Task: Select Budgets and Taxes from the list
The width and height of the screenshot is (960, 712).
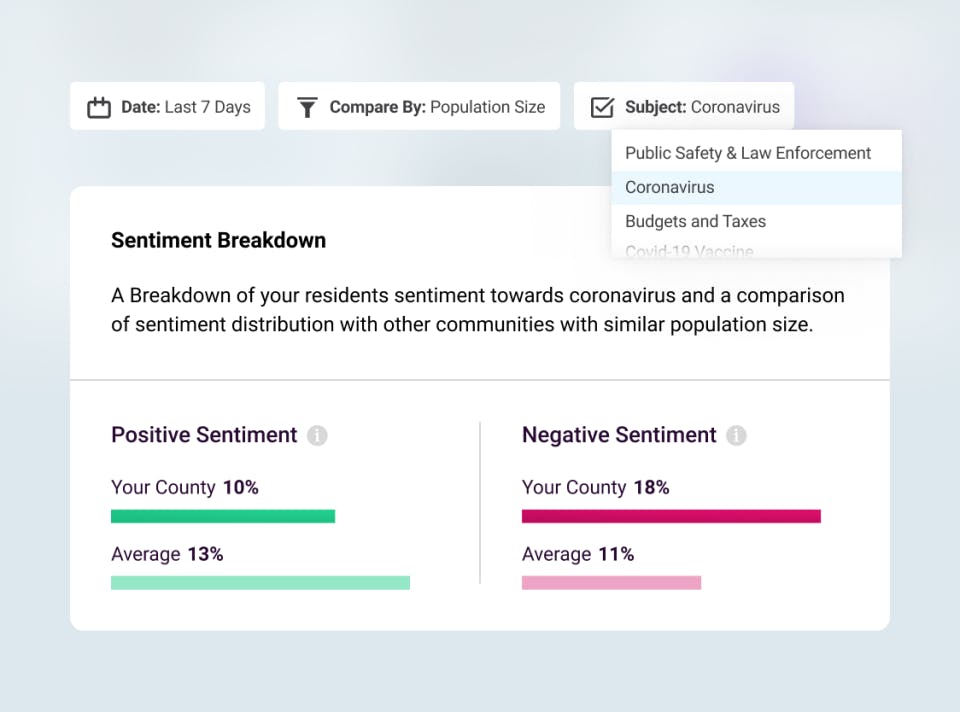Action: (694, 221)
